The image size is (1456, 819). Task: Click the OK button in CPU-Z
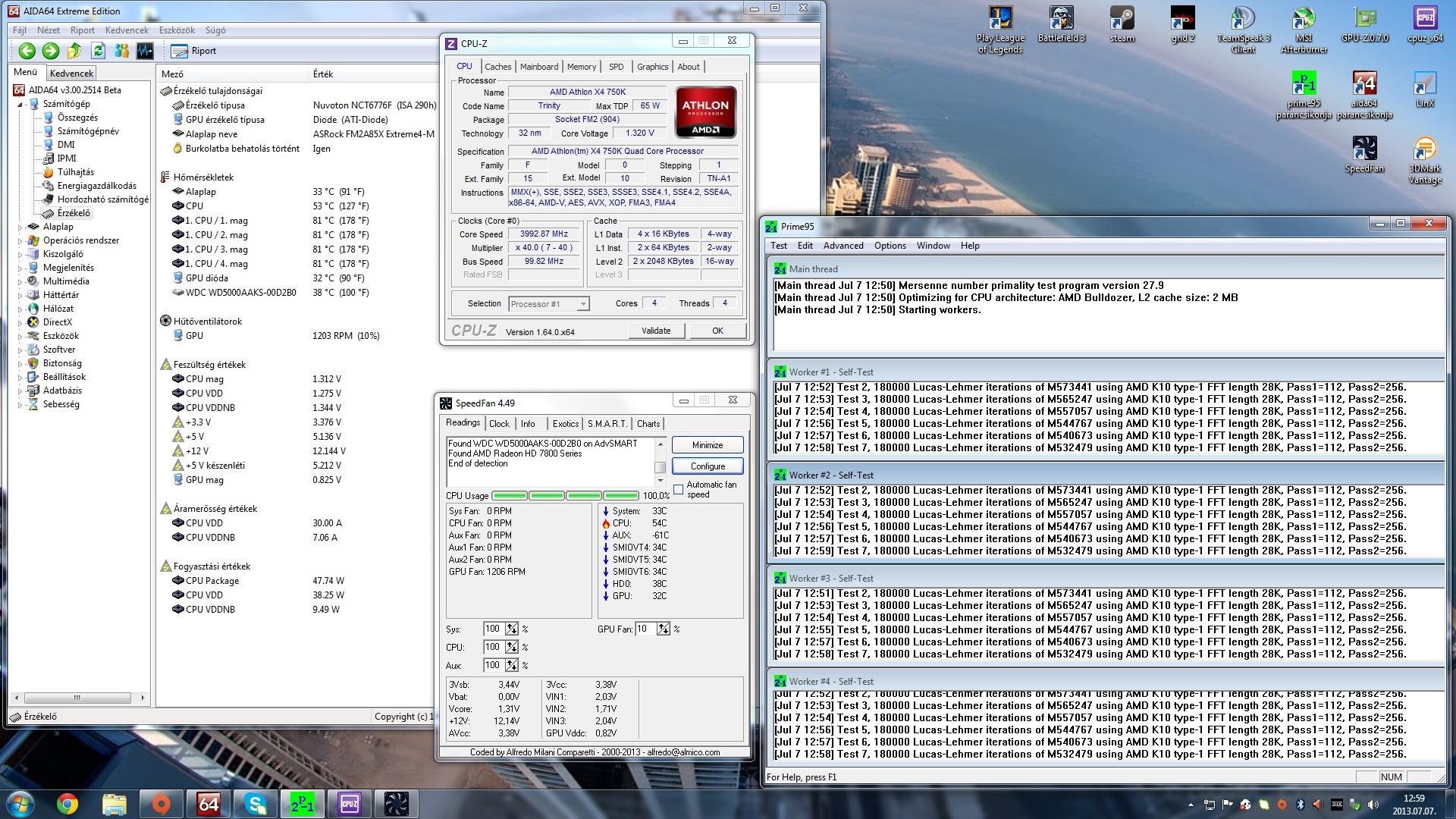click(717, 331)
